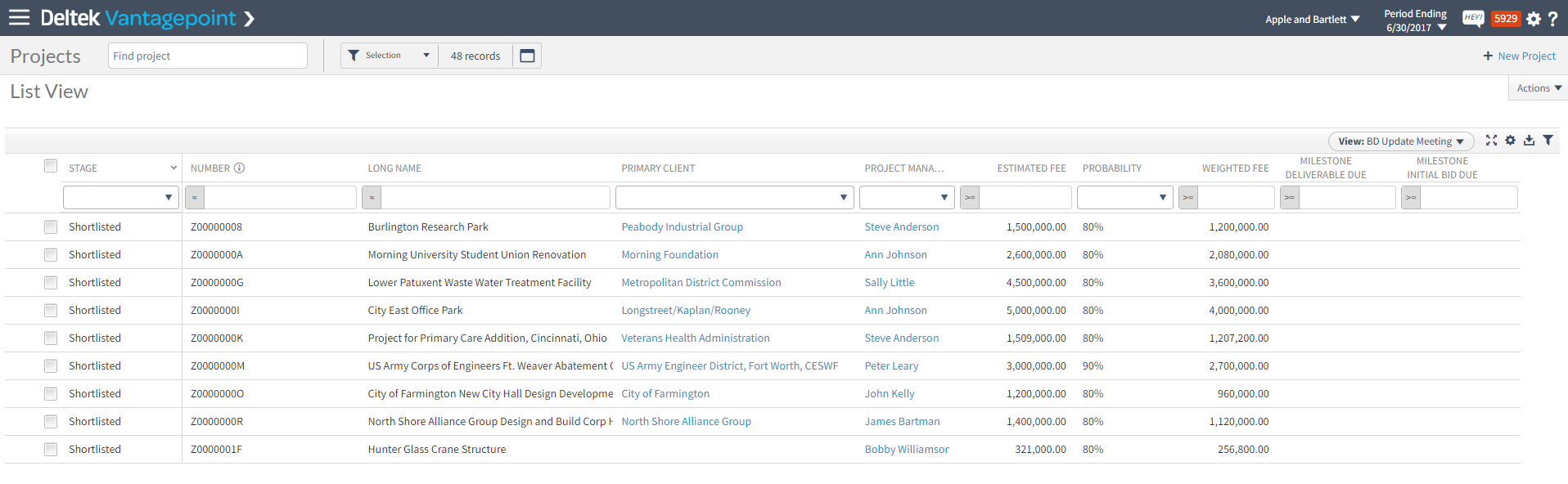Open project manager James Bartman link

coord(902,421)
